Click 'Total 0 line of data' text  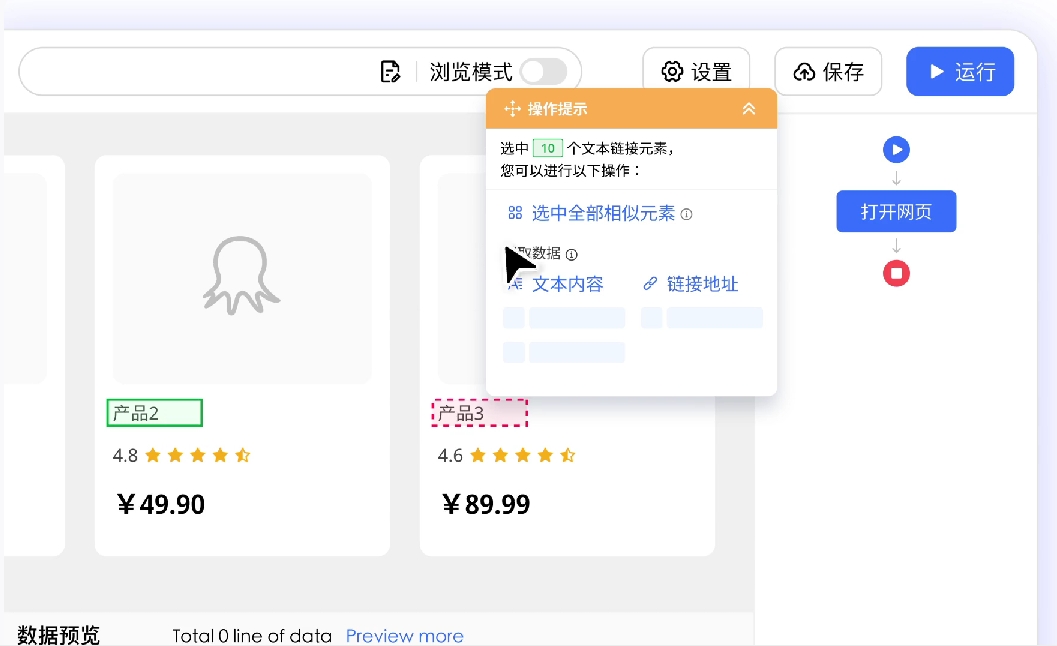coord(251,636)
